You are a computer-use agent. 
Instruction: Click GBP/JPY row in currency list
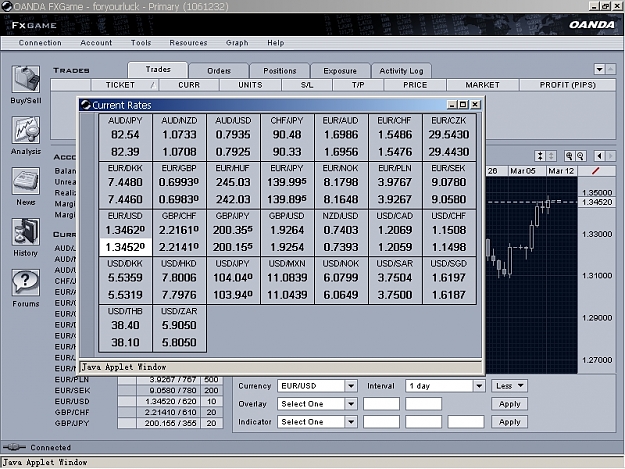[x=137, y=423]
